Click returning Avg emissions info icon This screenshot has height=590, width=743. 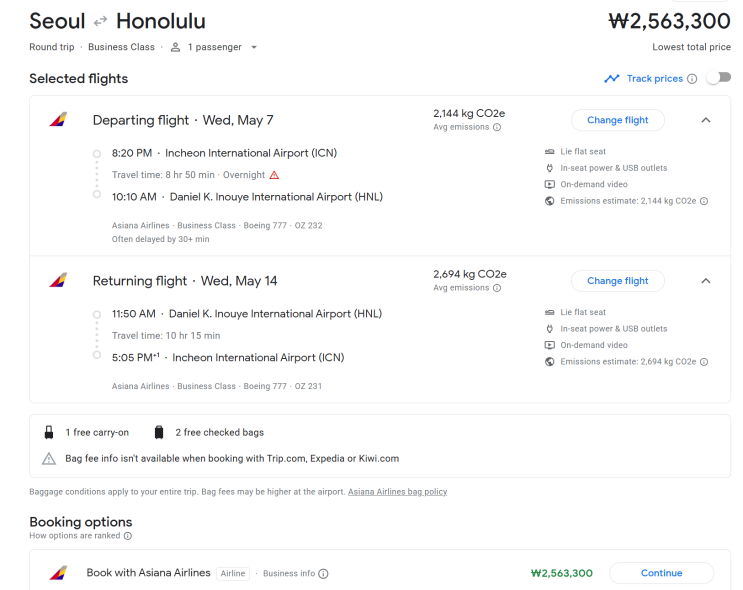click(497, 288)
